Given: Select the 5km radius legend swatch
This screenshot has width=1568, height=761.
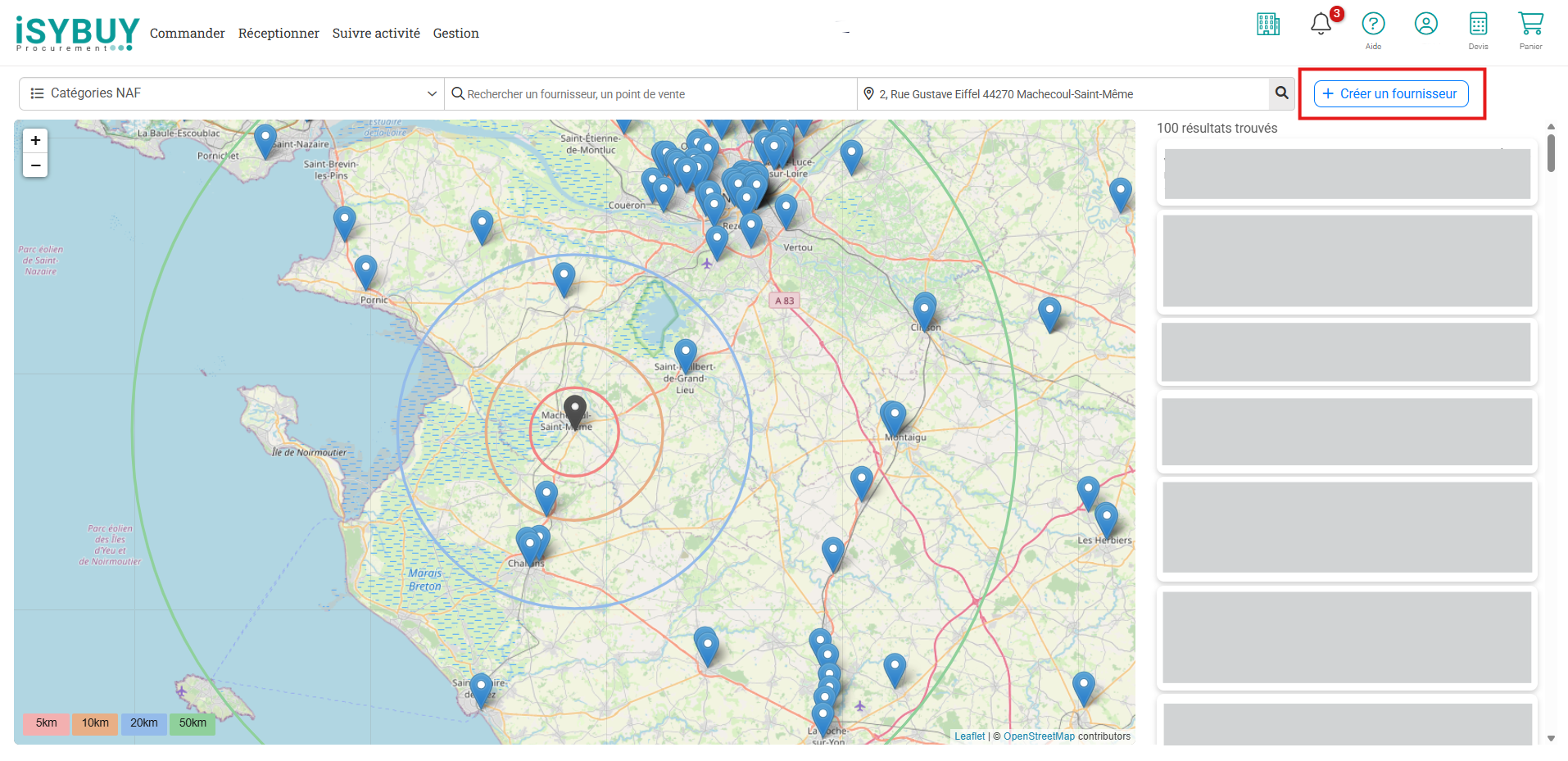Looking at the screenshot, I should pyautogui.click(x=46, y=723).
